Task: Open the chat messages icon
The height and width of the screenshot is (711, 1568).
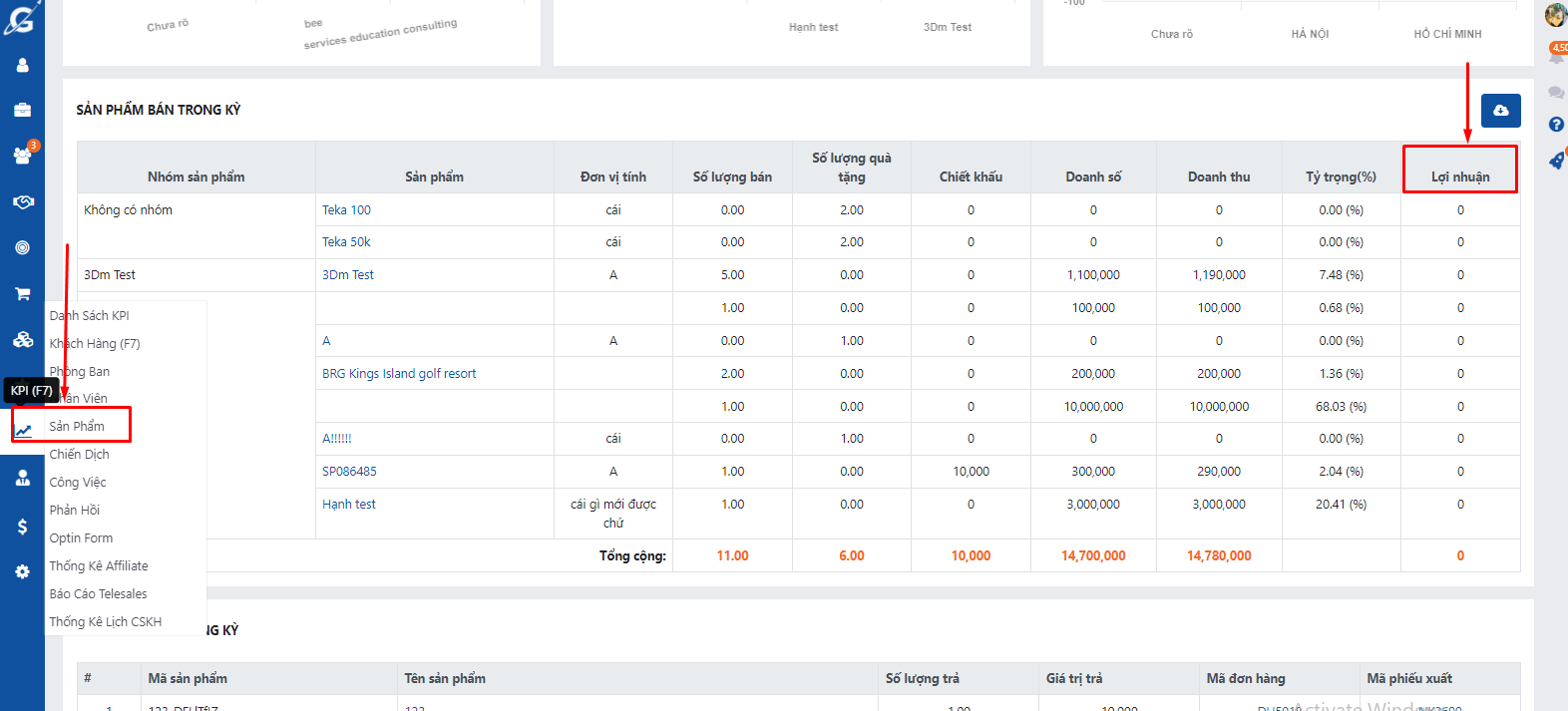Action: click(1556, 92)
